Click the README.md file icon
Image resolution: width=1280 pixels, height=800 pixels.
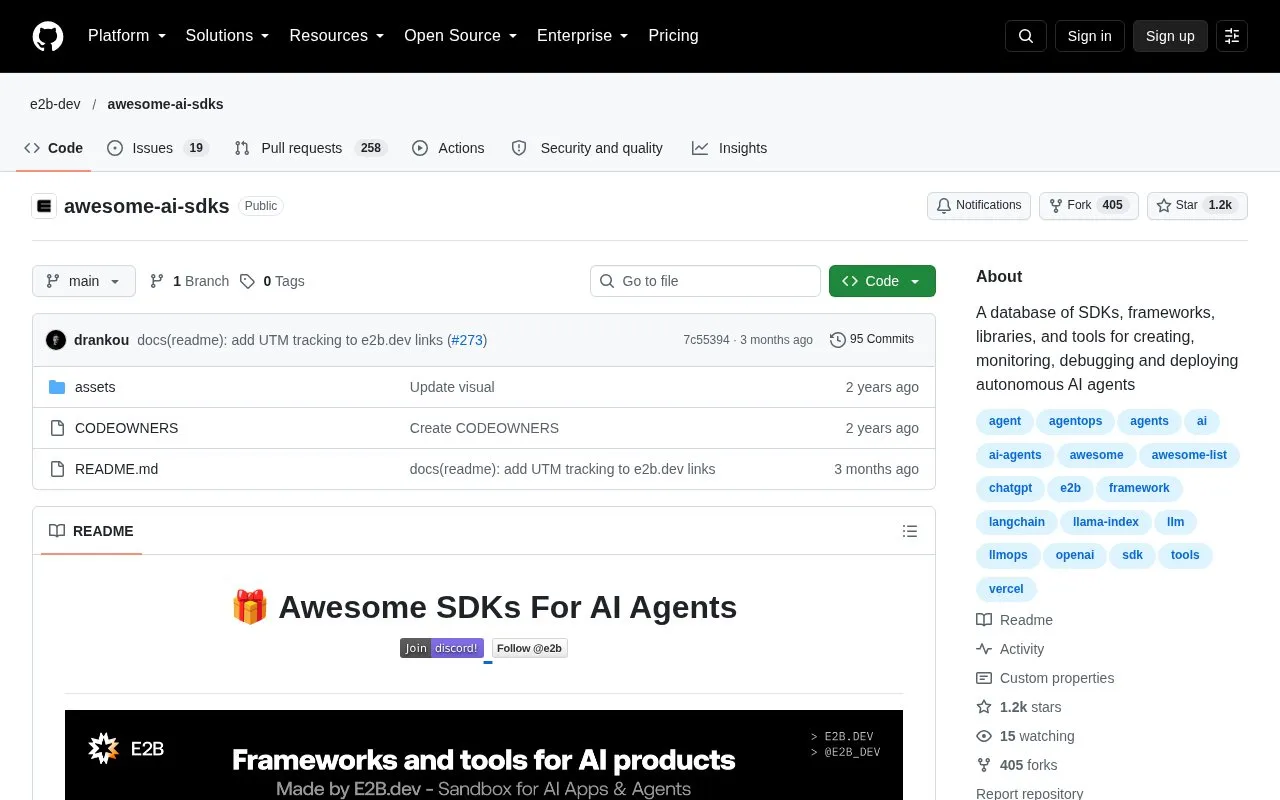[x=57, y=469]
